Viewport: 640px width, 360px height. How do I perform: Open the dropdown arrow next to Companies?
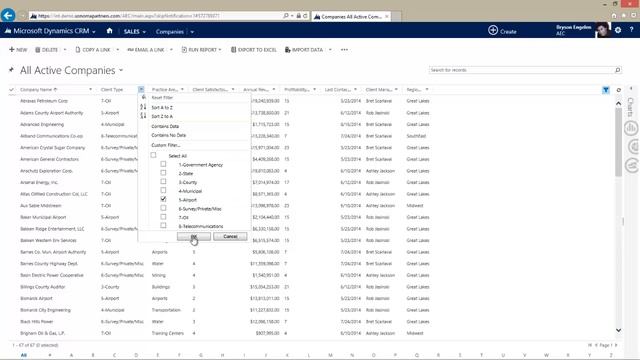click(x=192, y=32)
